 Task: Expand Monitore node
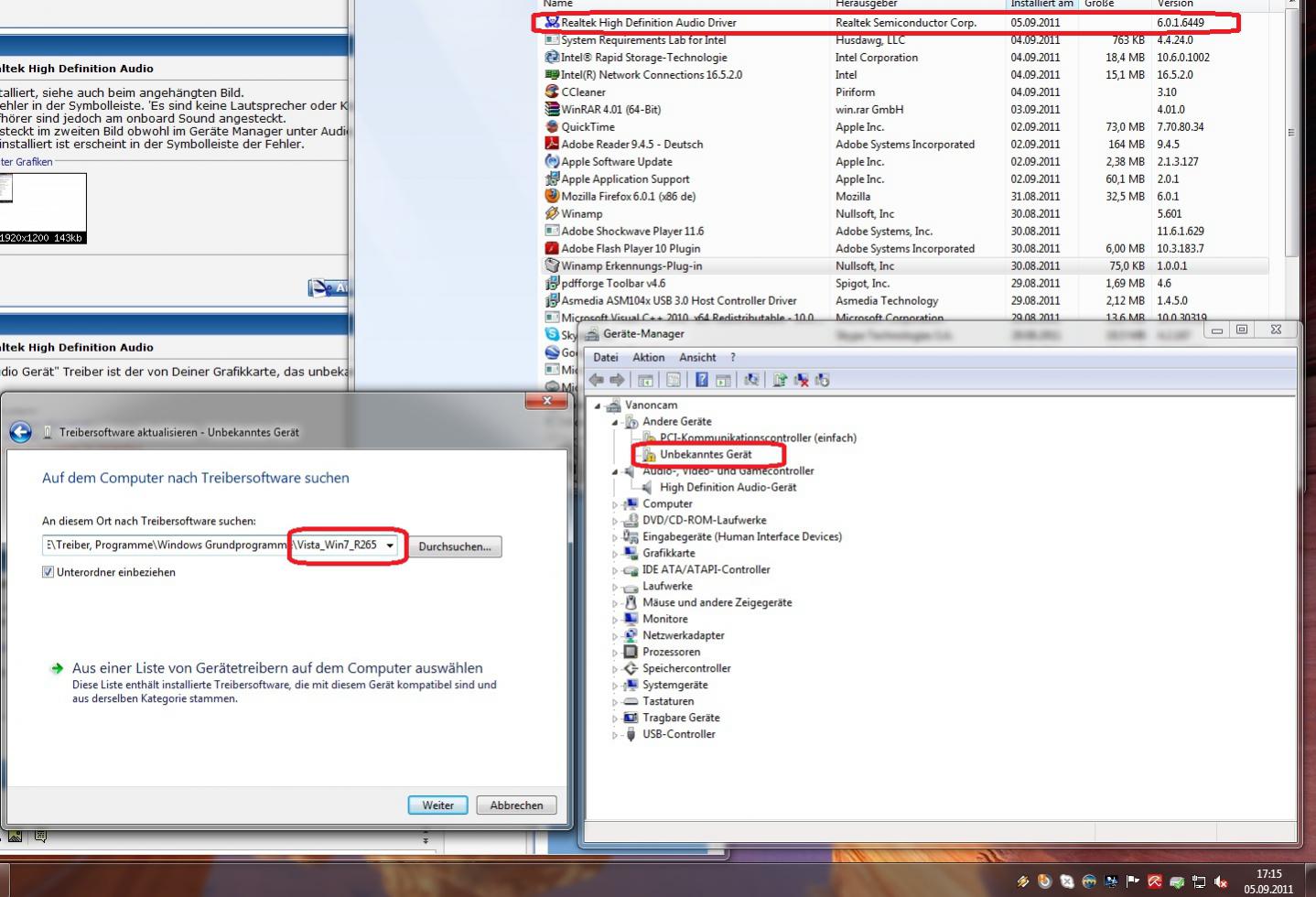(615, 620)
